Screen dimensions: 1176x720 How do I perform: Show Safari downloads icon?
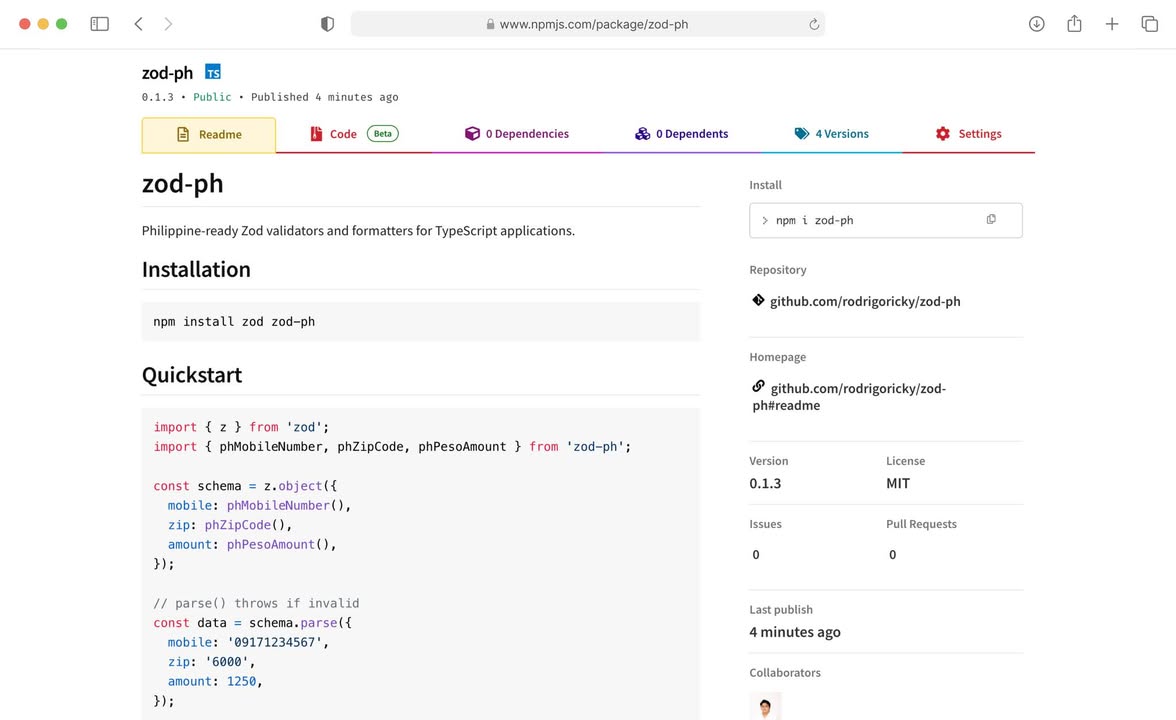point(1036,24)
